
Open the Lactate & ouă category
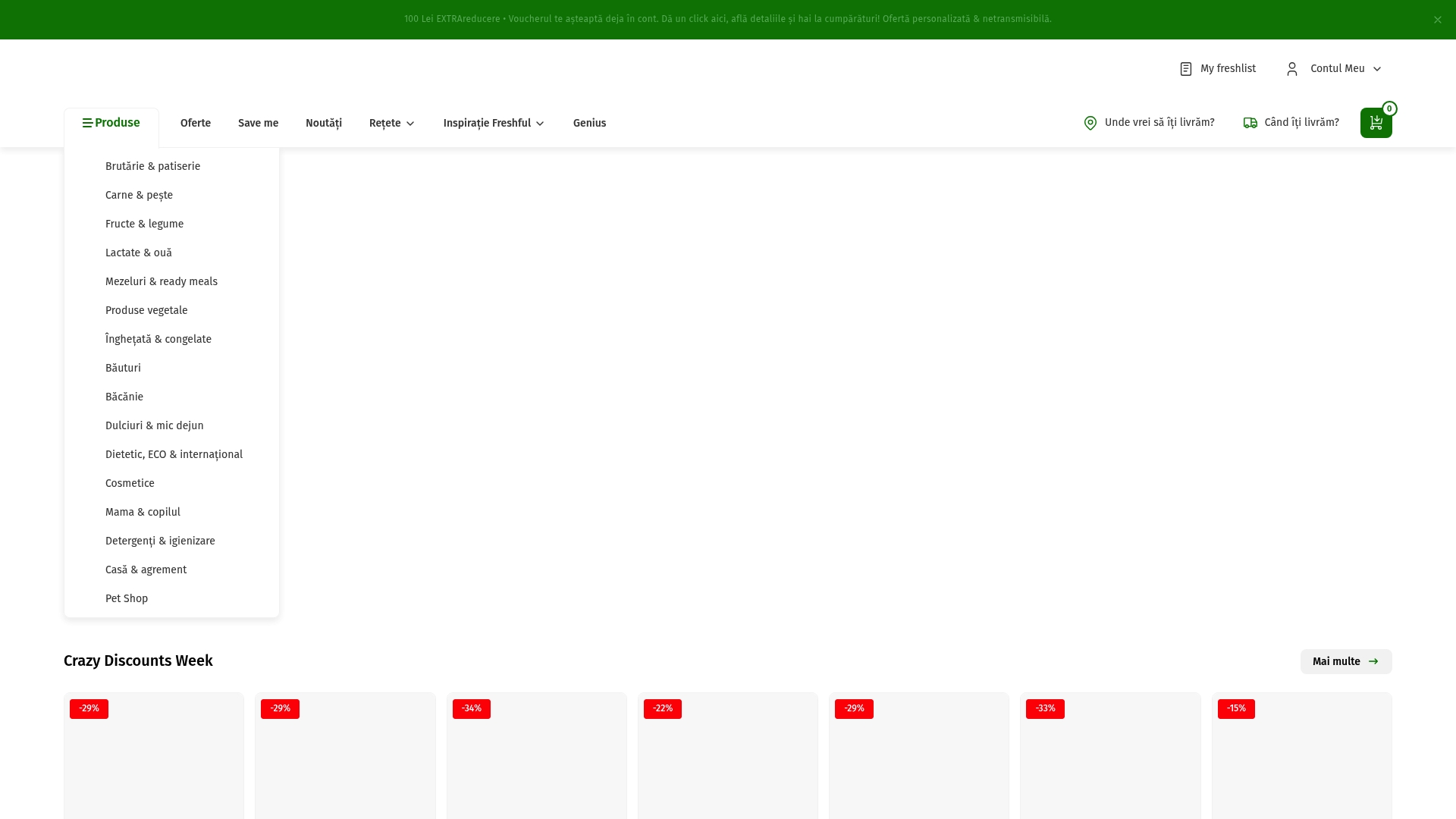tap(139, 253)
